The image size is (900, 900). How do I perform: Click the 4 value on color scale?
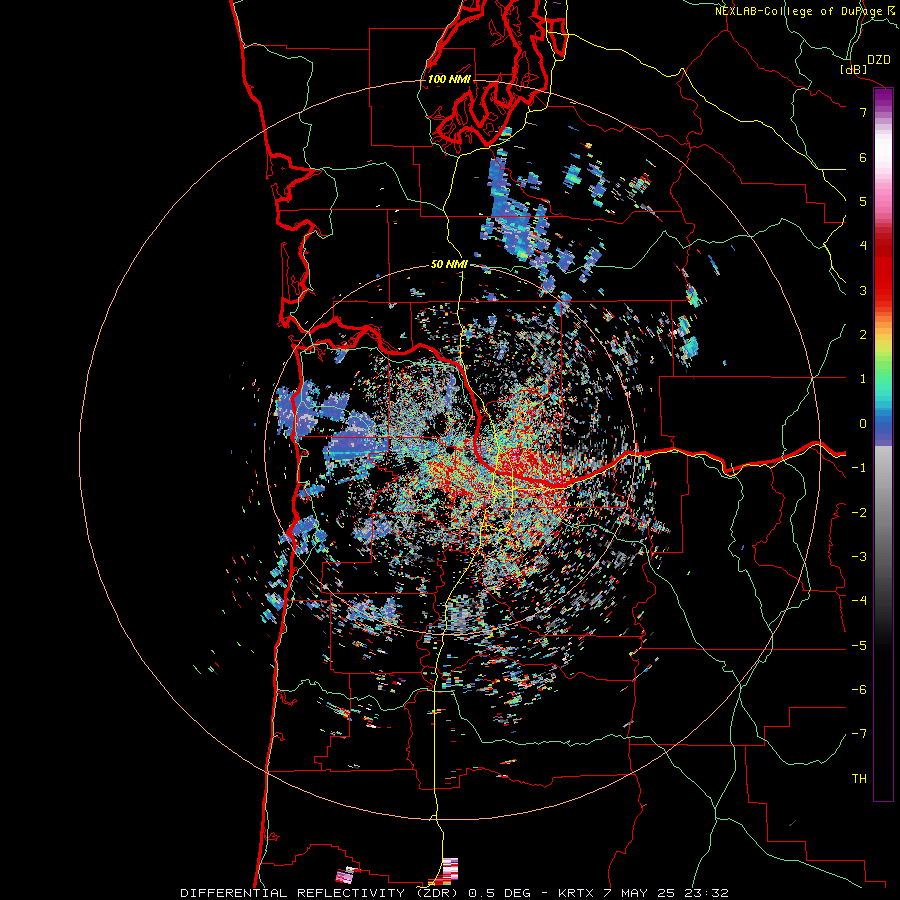863,246
